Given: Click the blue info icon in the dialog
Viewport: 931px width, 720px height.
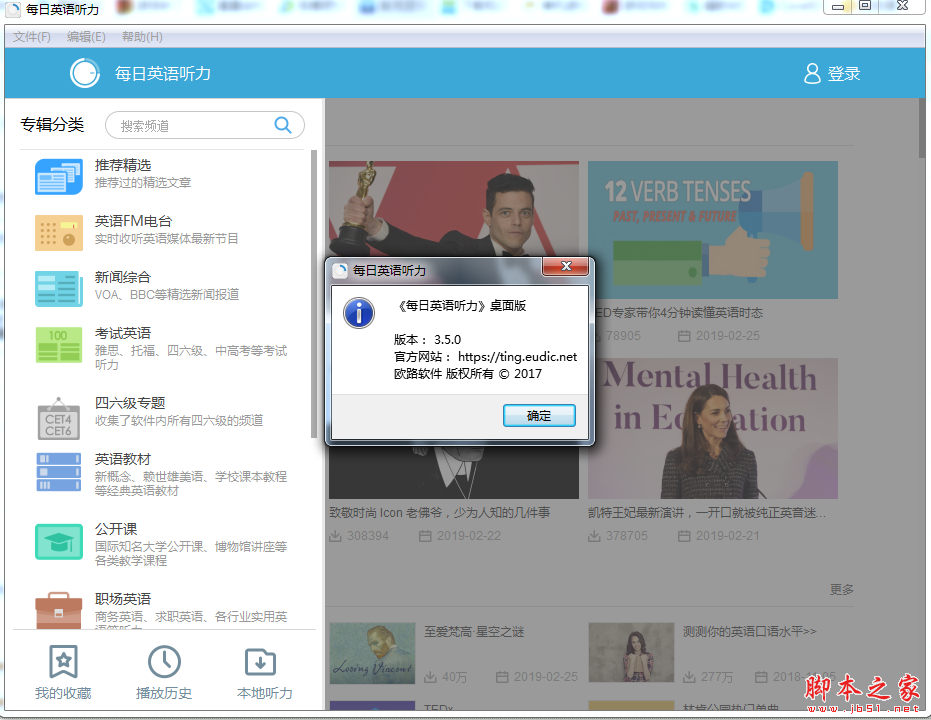Looking at the screenshot, I should (x=359, y=313).
